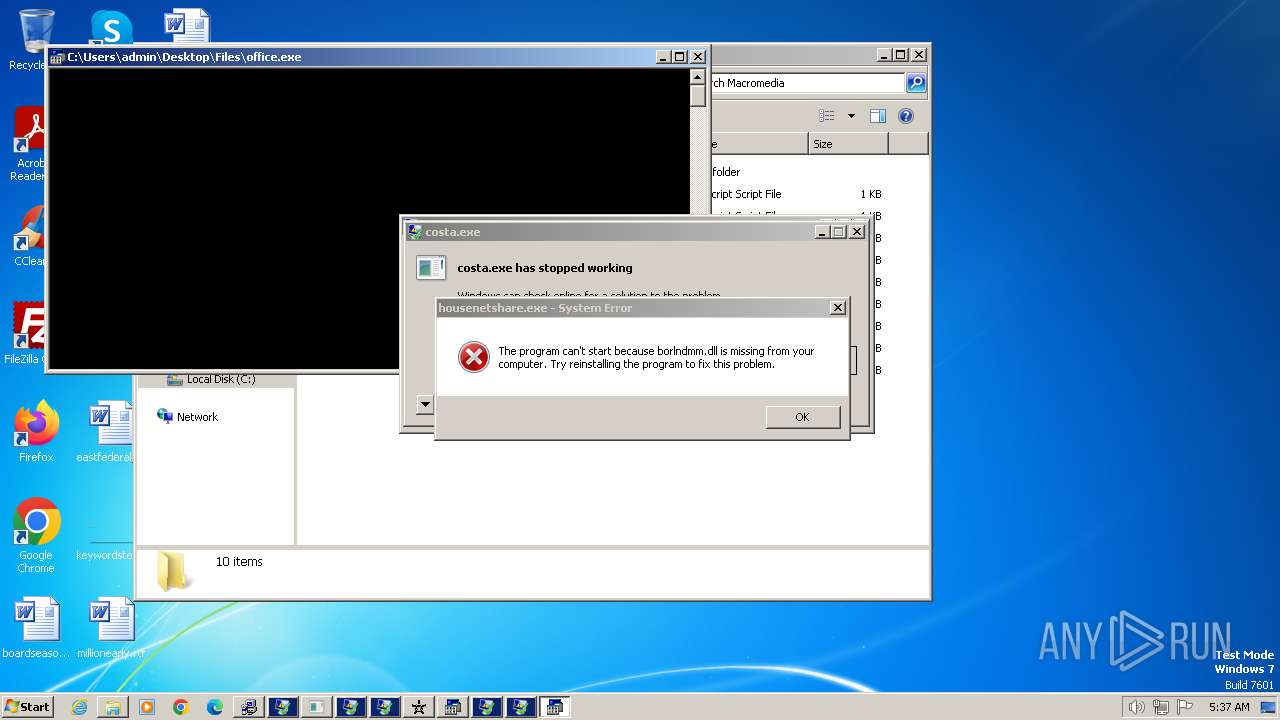Screen dimensions: 1280x720
Task: Switch to the star-icon app on the taskbar
Action: point(418,707)
